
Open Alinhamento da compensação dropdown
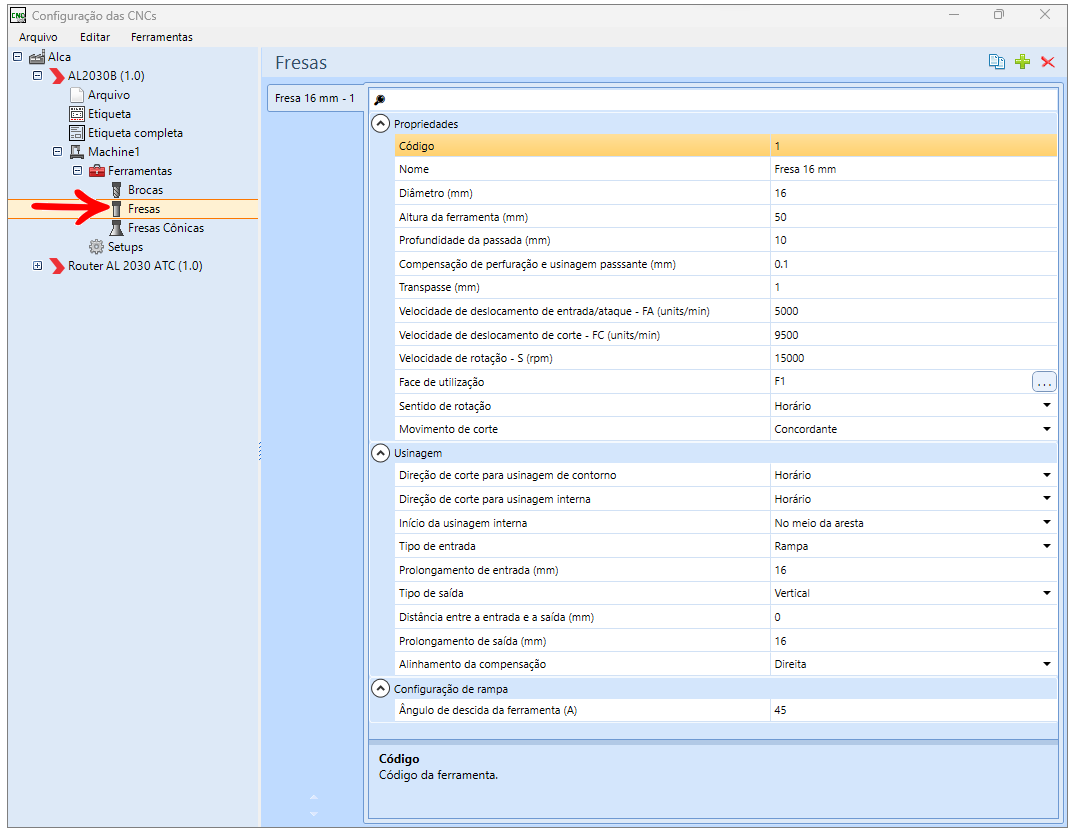[1047, 664]
